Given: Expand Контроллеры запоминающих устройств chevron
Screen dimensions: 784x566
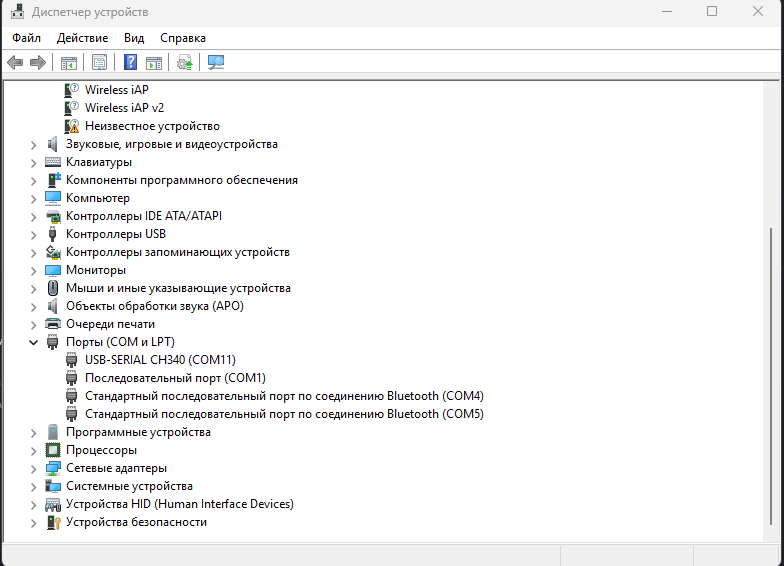Looking at the screenshot, I should (x=34, y=253).
